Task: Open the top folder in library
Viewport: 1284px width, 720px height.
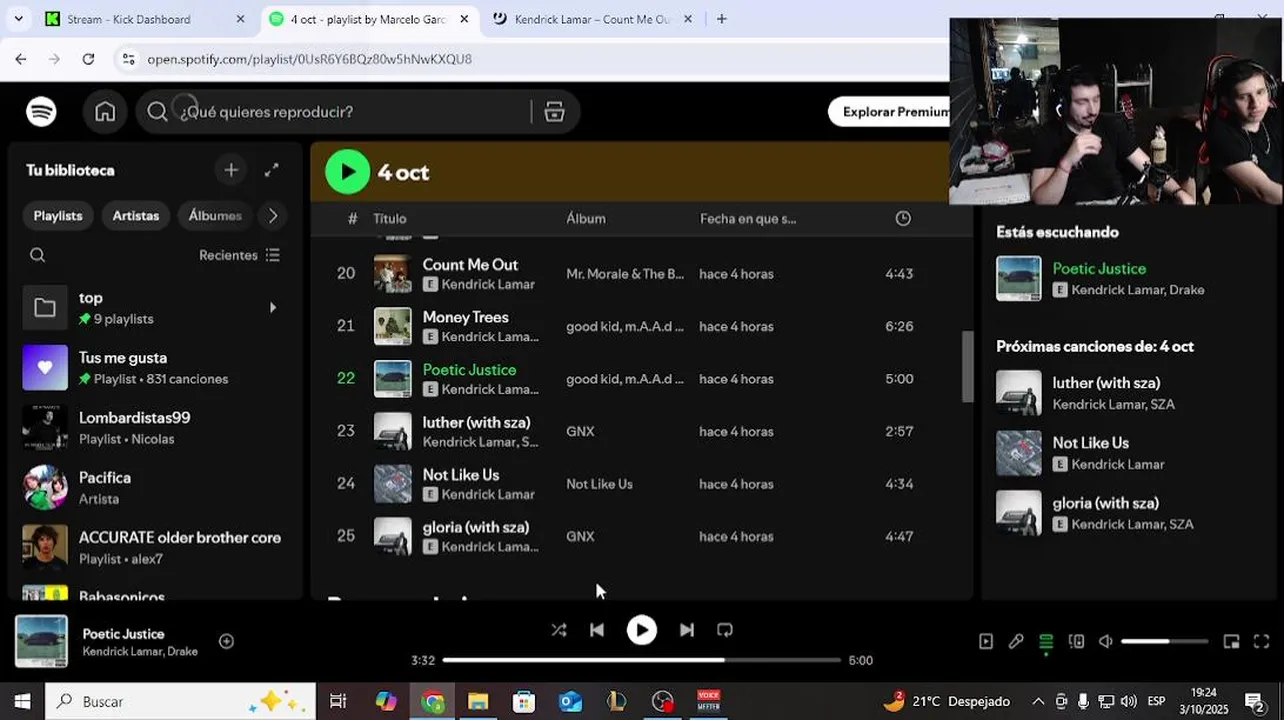Action: pos(155,308)
